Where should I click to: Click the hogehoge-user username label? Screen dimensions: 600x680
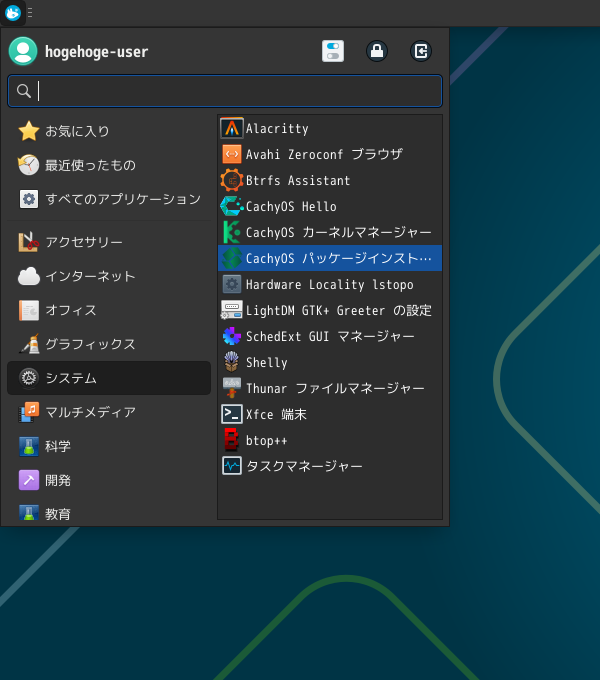[97, 52]
